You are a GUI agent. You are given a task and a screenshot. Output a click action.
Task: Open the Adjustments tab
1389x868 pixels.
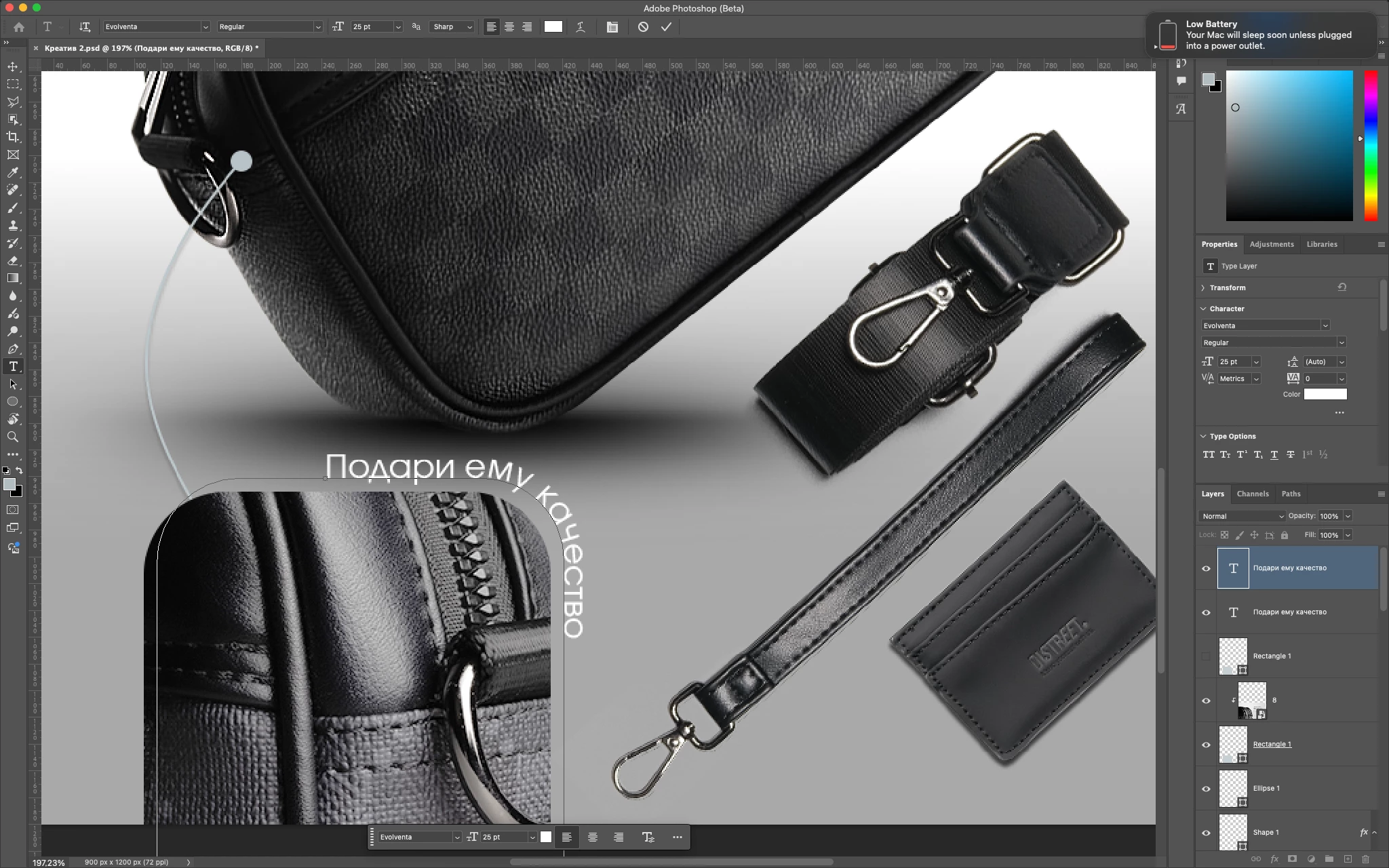pos(1271,244)
